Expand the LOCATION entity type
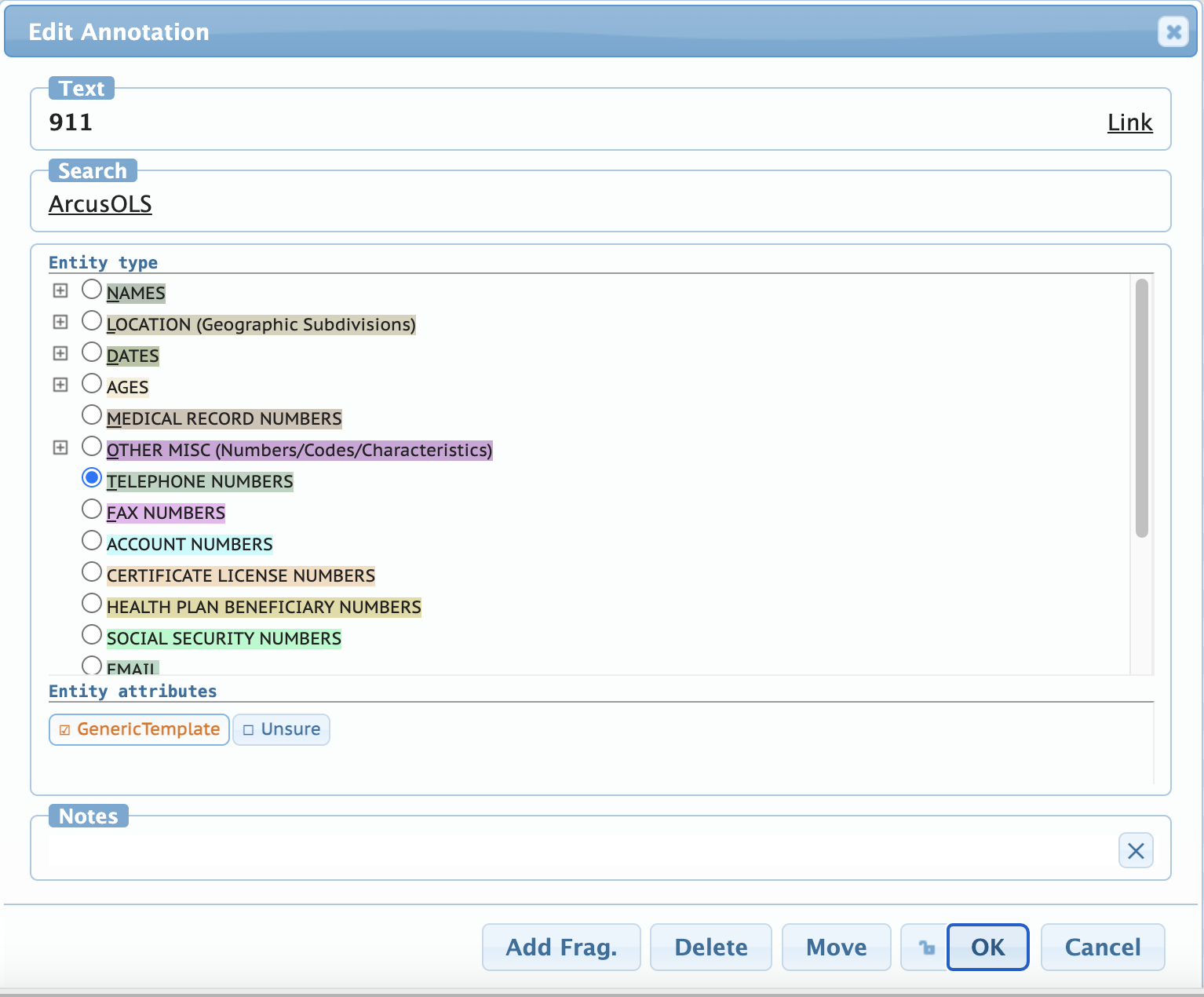This screenshot has width=1204, height=997. [x=60, y=322]
